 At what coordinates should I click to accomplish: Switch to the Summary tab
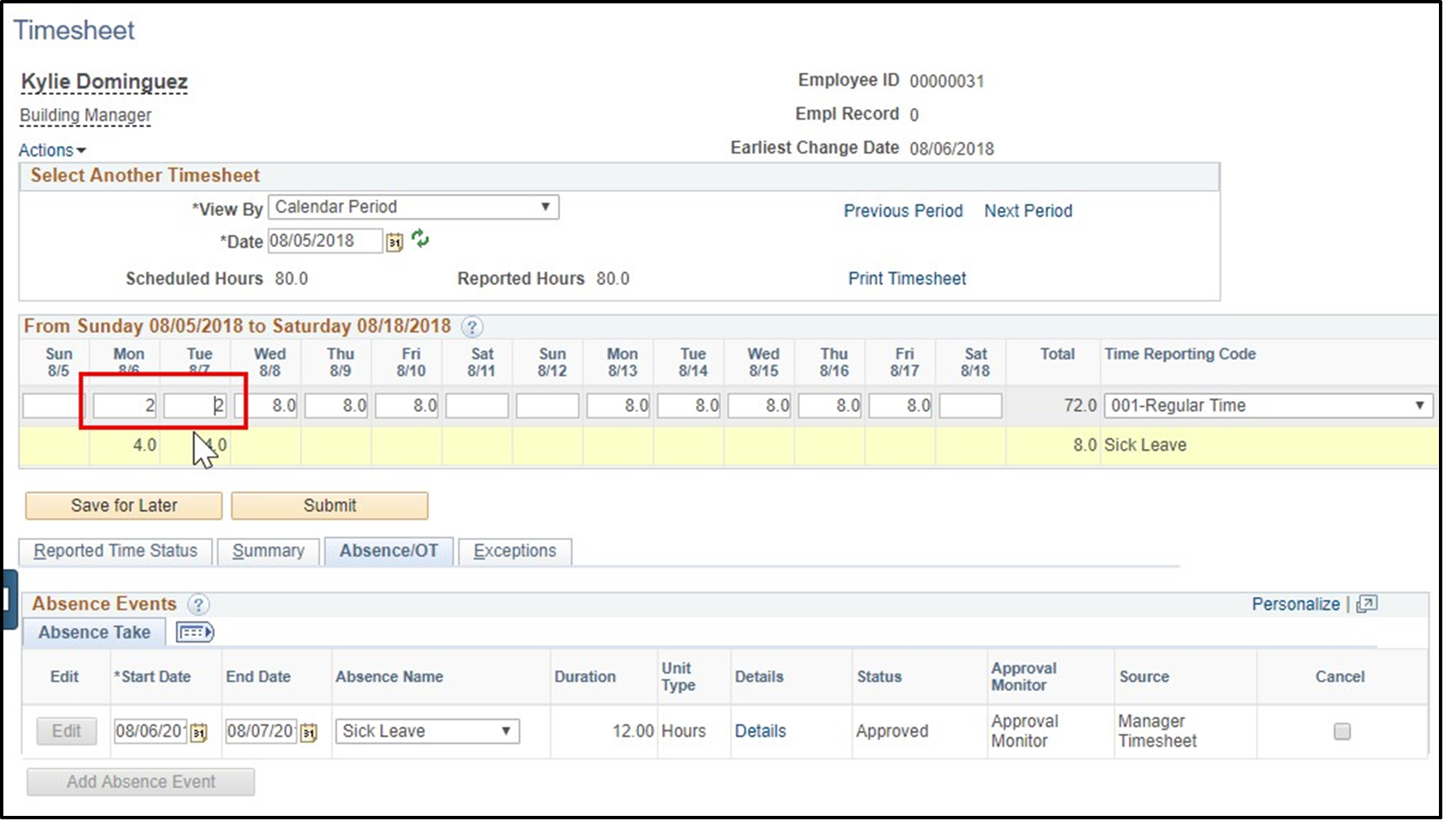(268, 550)
